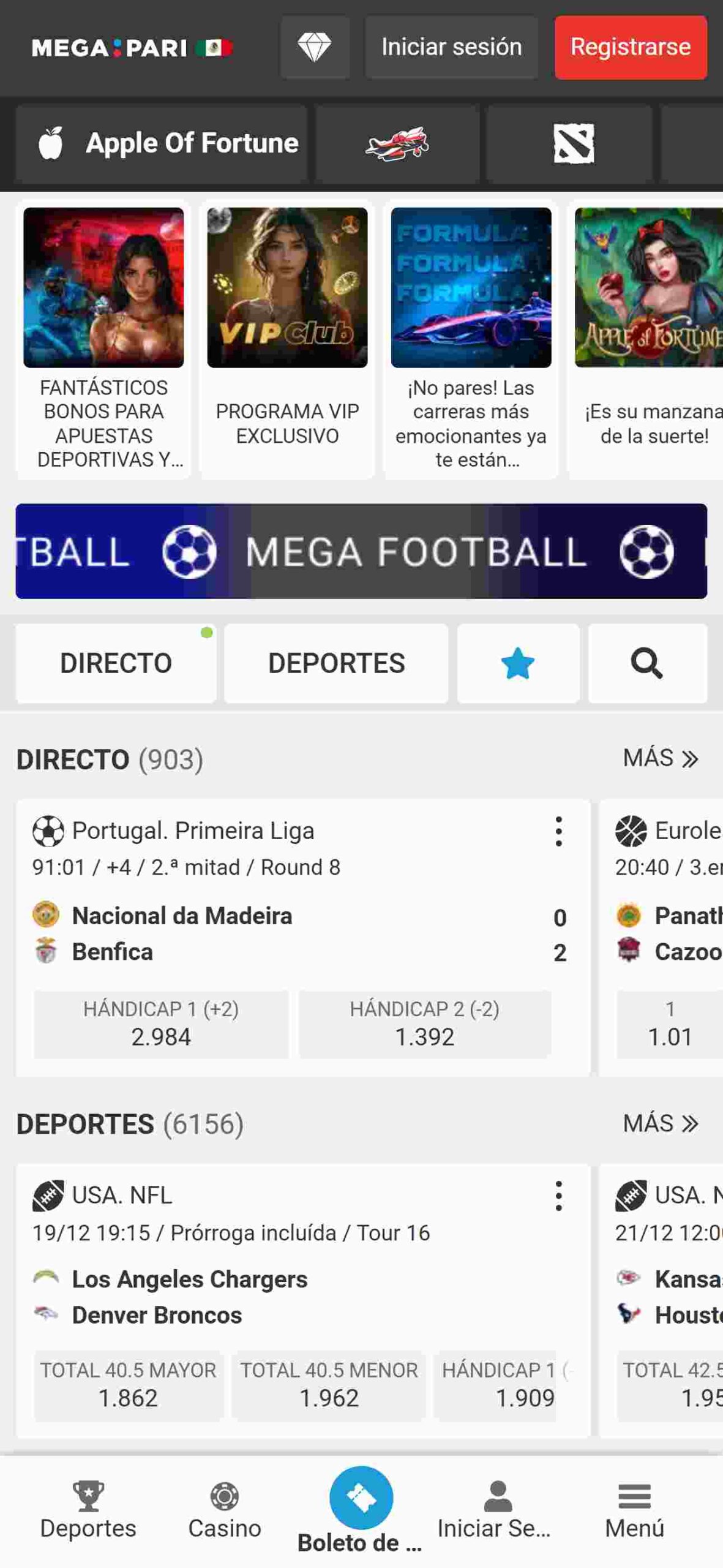This screenshot has width=723, height=1568.
Task: Tap the diamond VIP icon in header
Action: click(x=315, y=47)
